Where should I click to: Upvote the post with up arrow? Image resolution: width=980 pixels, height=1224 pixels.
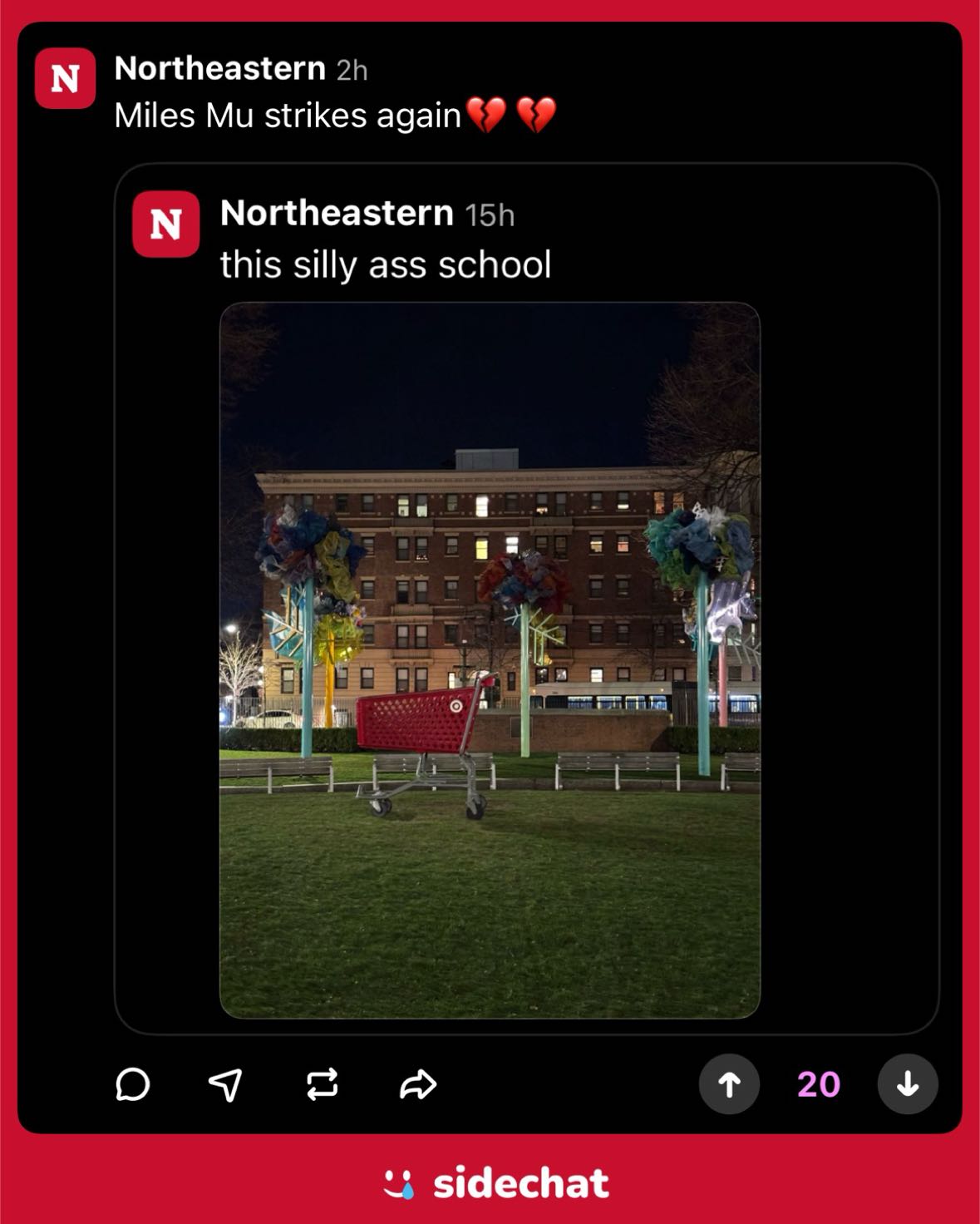[729, 1084]
